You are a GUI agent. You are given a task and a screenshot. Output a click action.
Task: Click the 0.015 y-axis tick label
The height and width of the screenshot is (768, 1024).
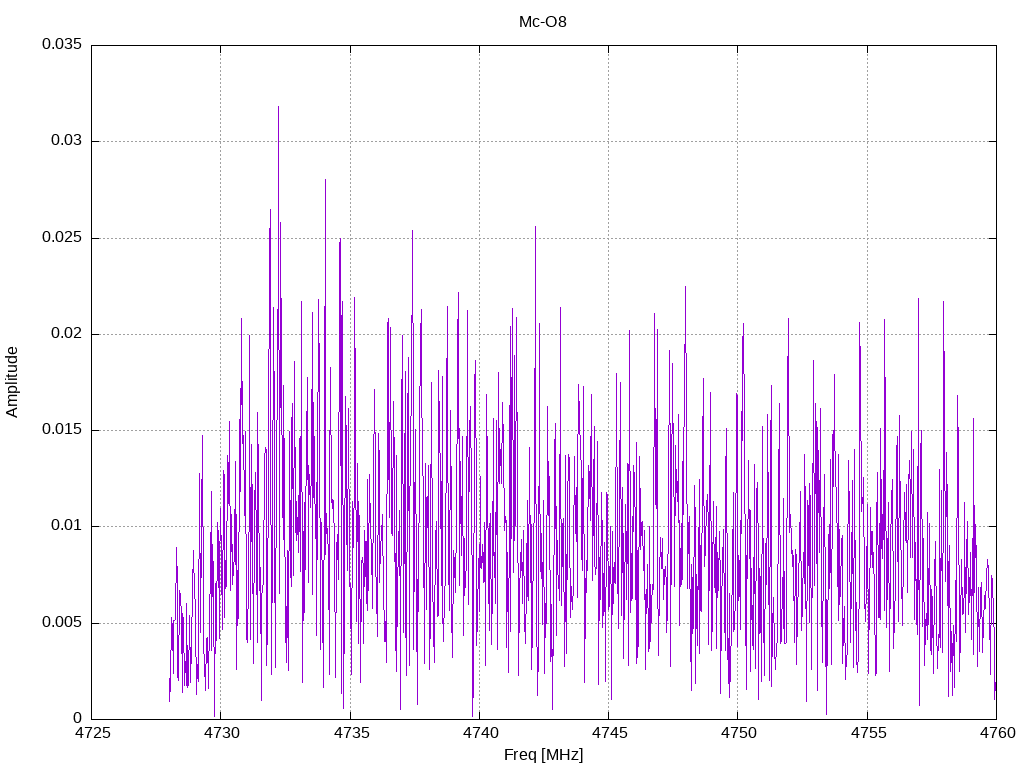coord(62,429)
